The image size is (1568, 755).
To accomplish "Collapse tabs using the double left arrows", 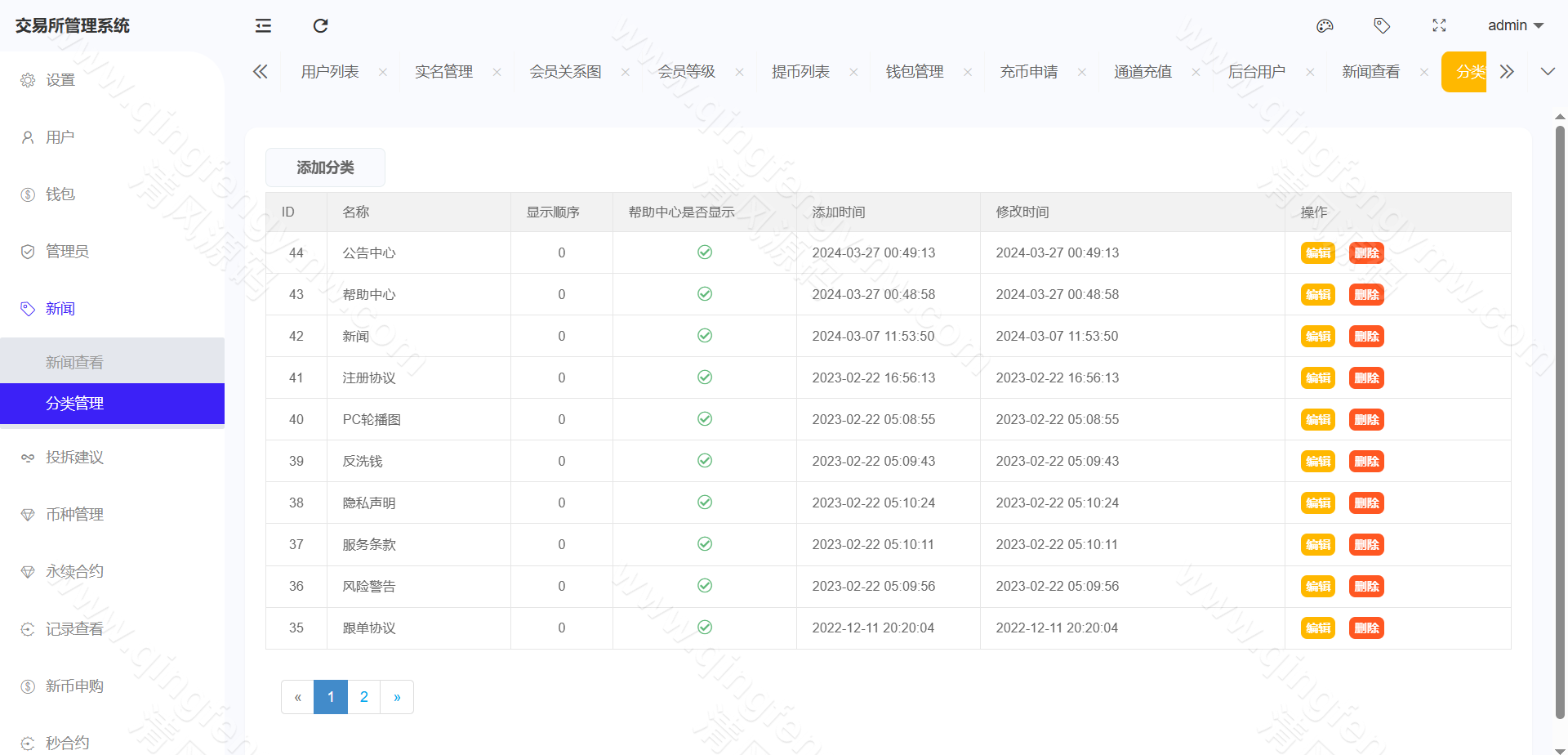I will [260, 71].
